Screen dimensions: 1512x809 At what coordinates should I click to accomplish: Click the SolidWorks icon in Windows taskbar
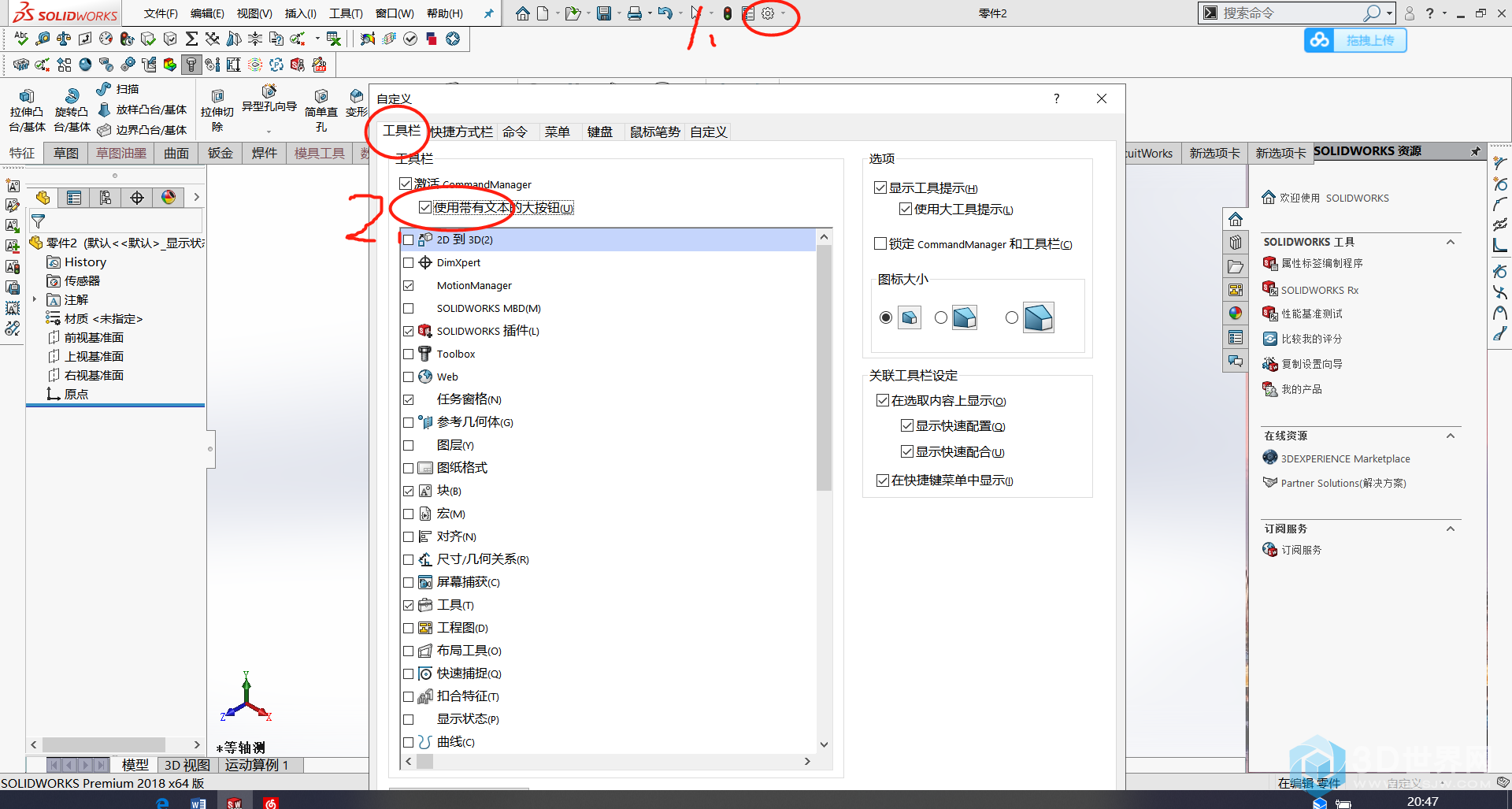tap(234, 803)
